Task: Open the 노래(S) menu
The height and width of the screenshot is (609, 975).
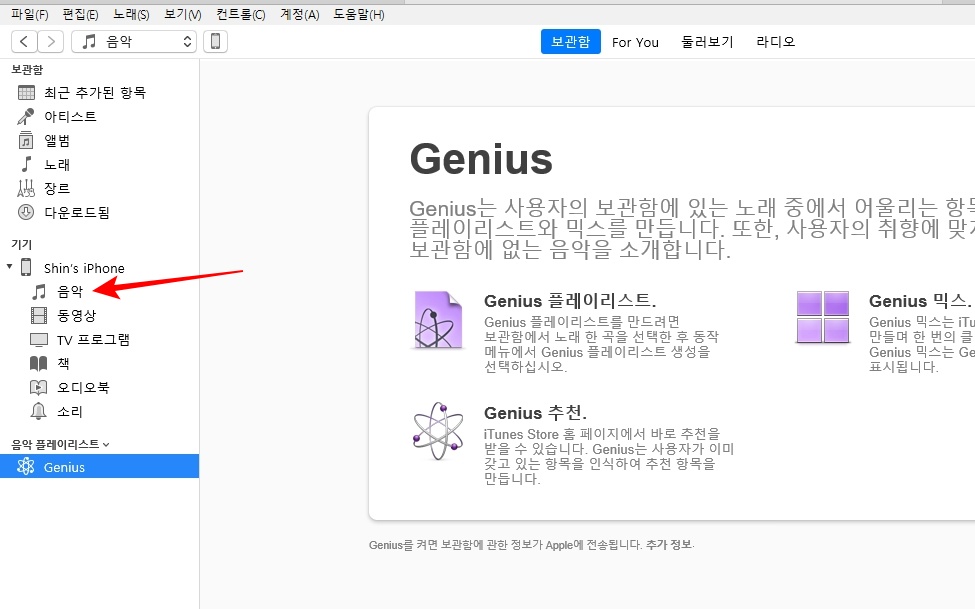Action: point(131,14)
